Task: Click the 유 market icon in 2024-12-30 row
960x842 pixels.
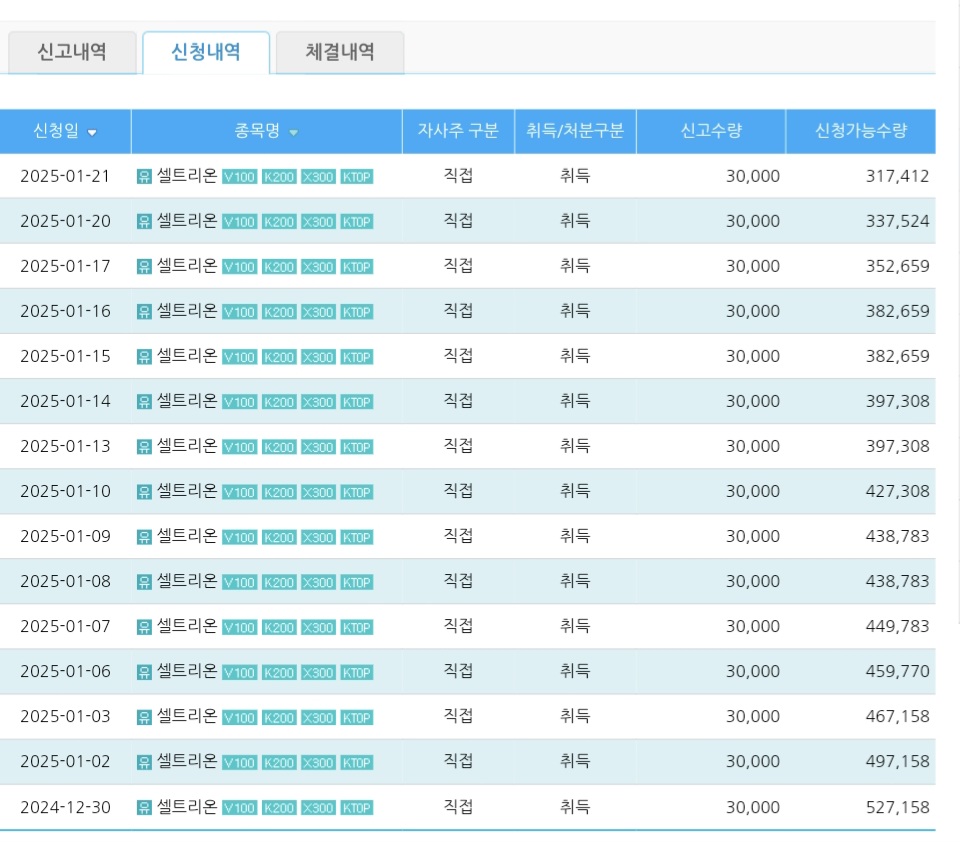Action: coord(144,808)
